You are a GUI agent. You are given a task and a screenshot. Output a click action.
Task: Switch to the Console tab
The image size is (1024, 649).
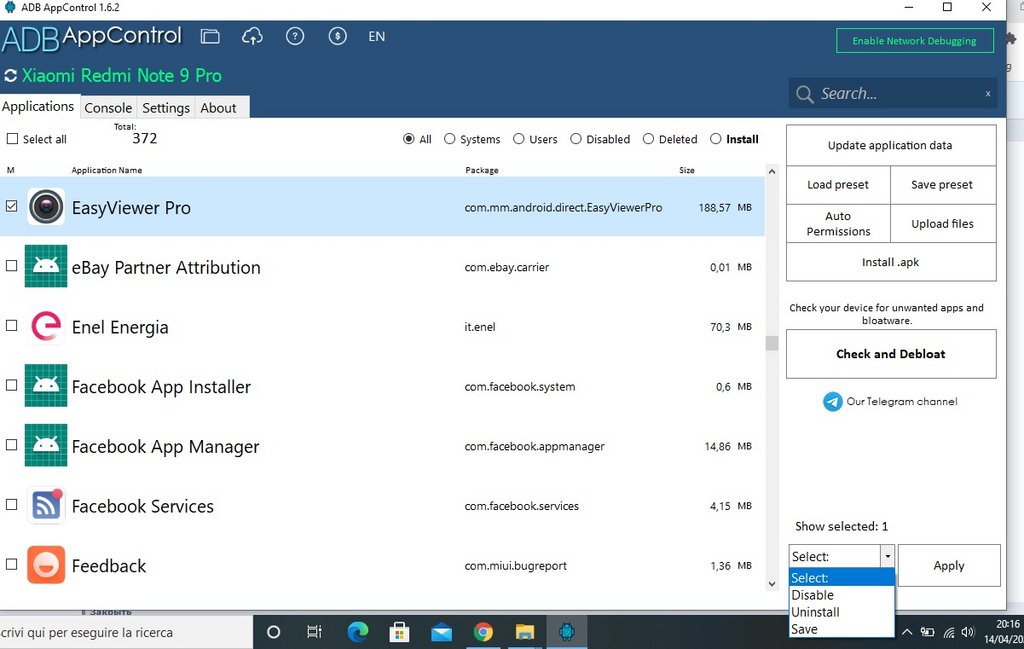tap(108, 108)
